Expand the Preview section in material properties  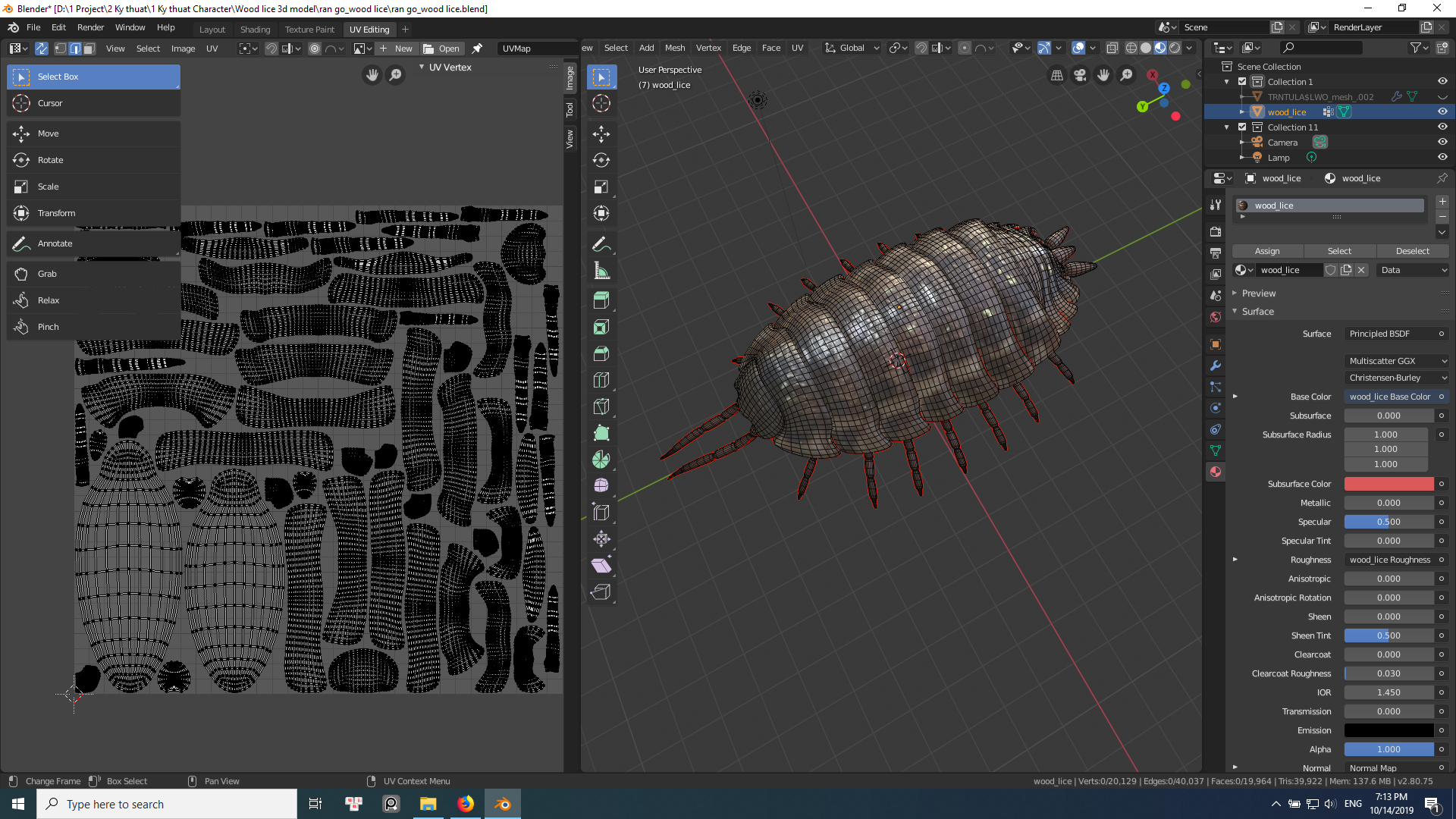click(1256, 293)
